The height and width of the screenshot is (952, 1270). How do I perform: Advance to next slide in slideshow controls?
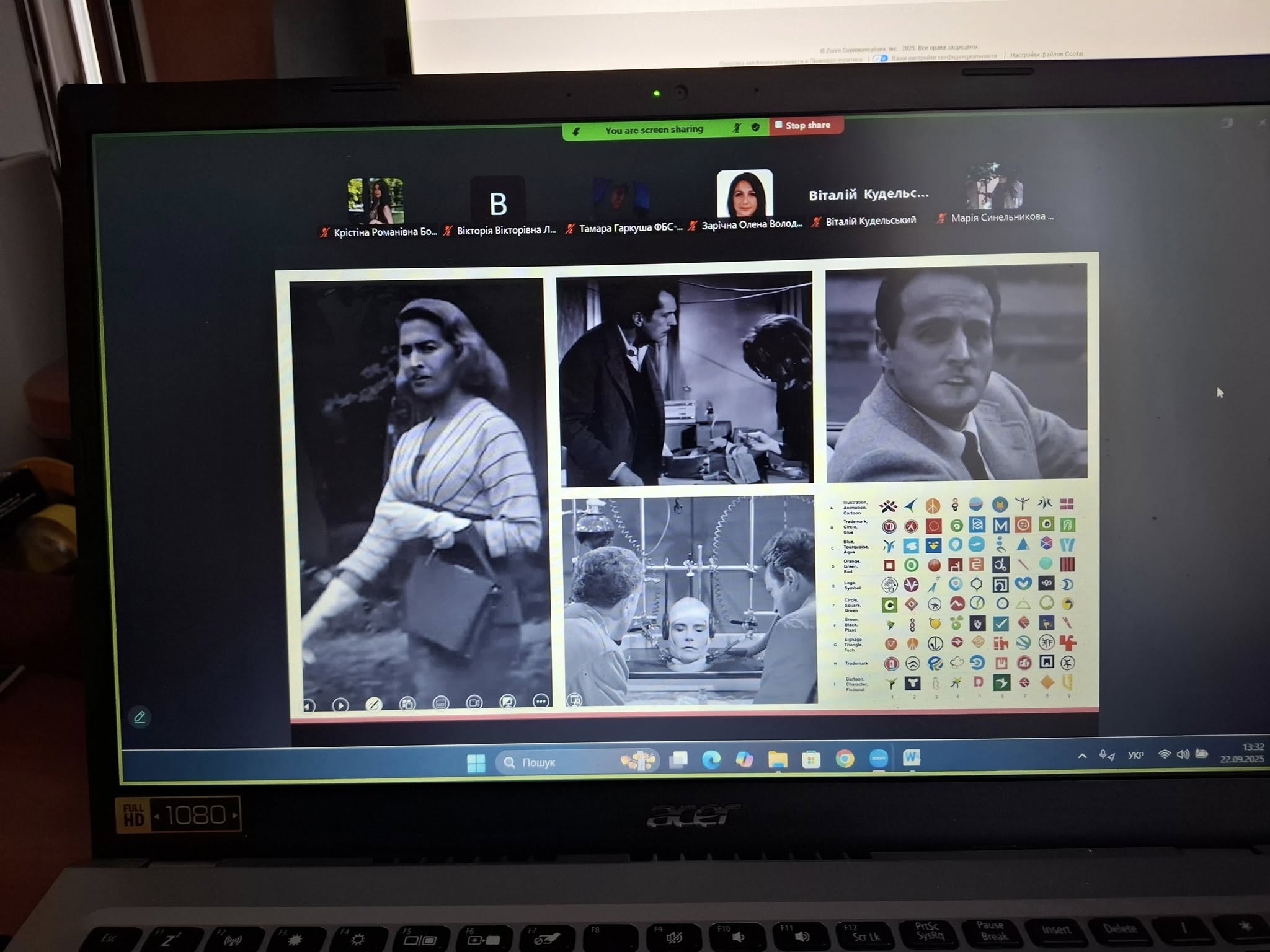pyautogui.click(x=340, y=705)
